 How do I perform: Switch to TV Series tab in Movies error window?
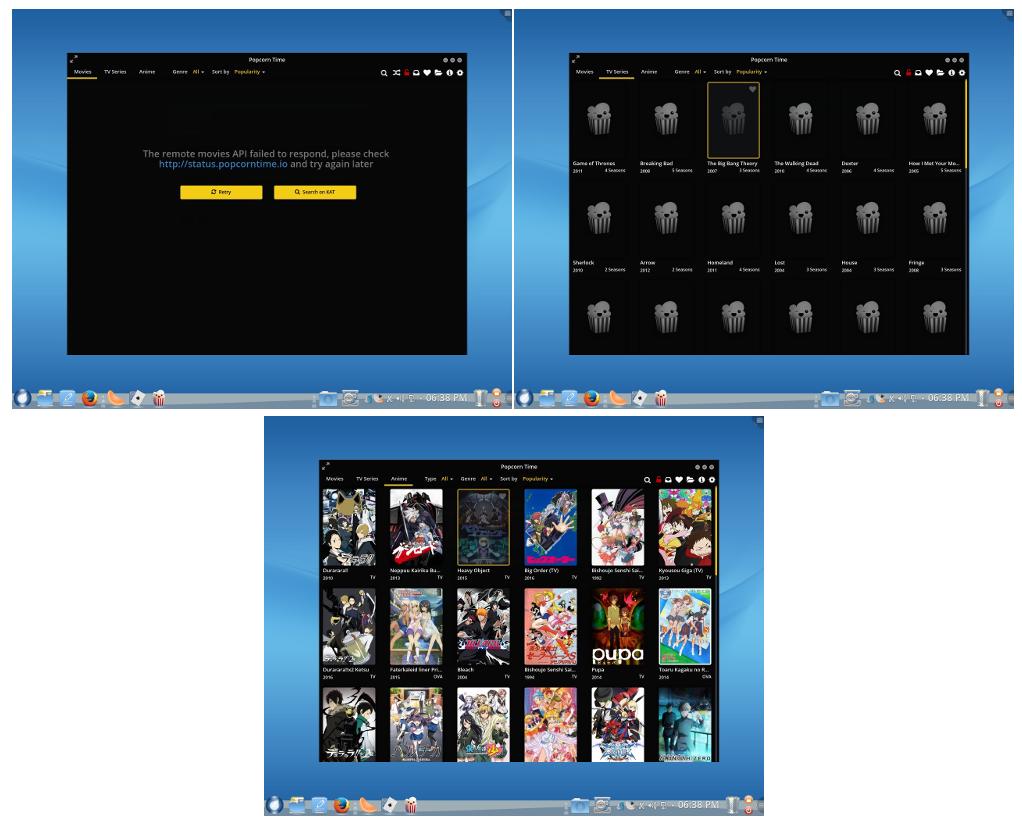pos(115,72)
